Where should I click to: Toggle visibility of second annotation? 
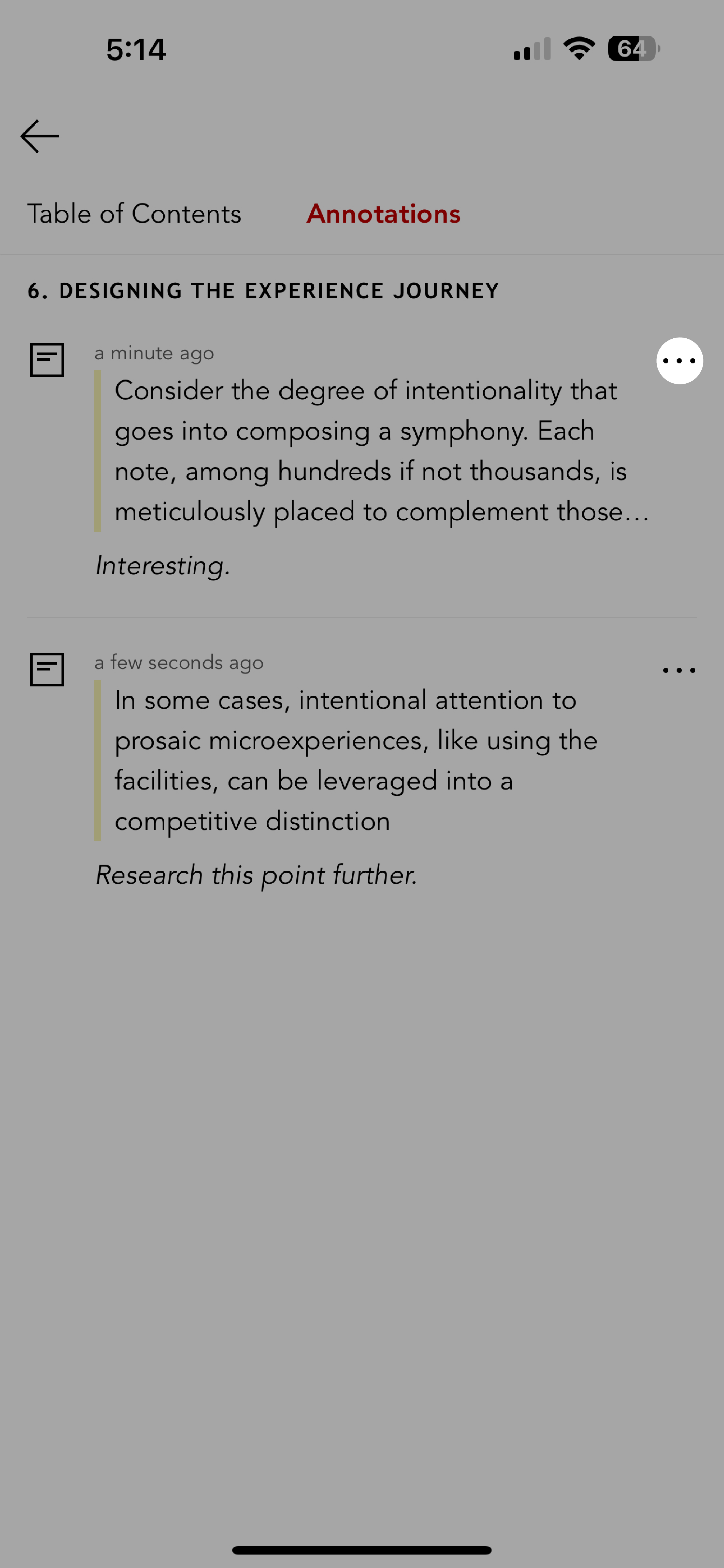[x=47, y=669]
